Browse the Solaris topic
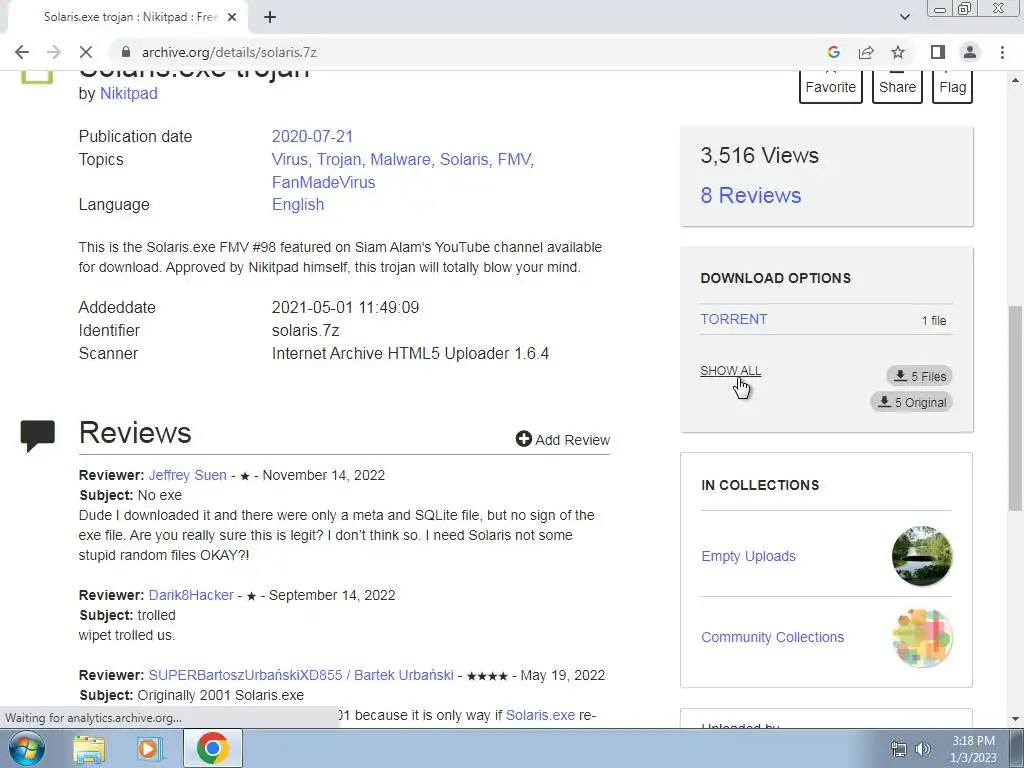Image resolution: width=1024 pixels, height=768 pixels. tap(464, 159)
